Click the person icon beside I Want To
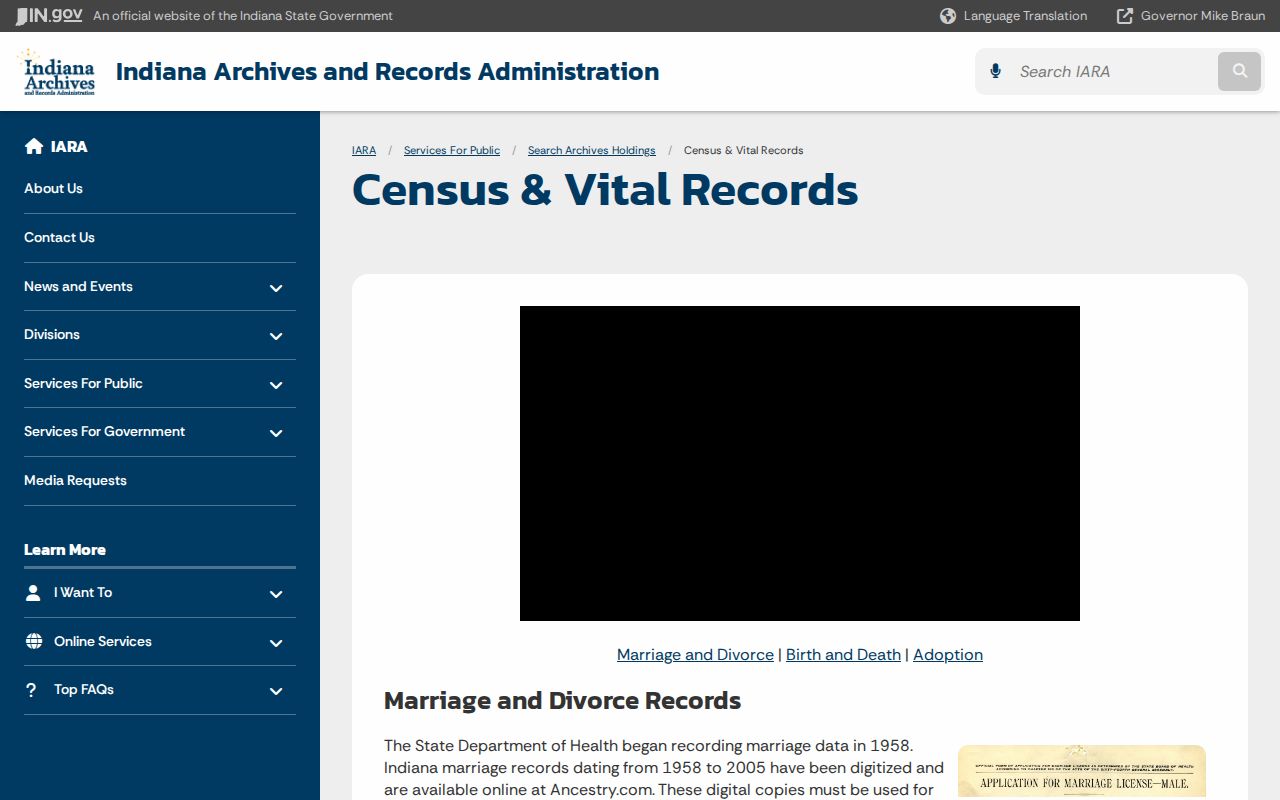1280x800 pixels. click(33, 593)
